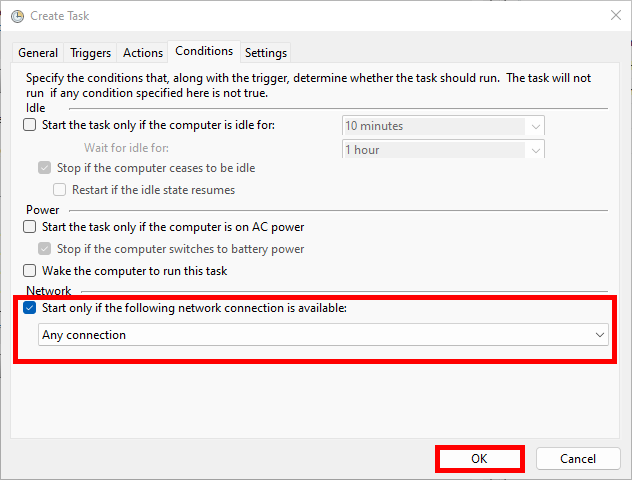Select the Conditions tab
This screenshot has height=480, width=632.
(204, 51)
